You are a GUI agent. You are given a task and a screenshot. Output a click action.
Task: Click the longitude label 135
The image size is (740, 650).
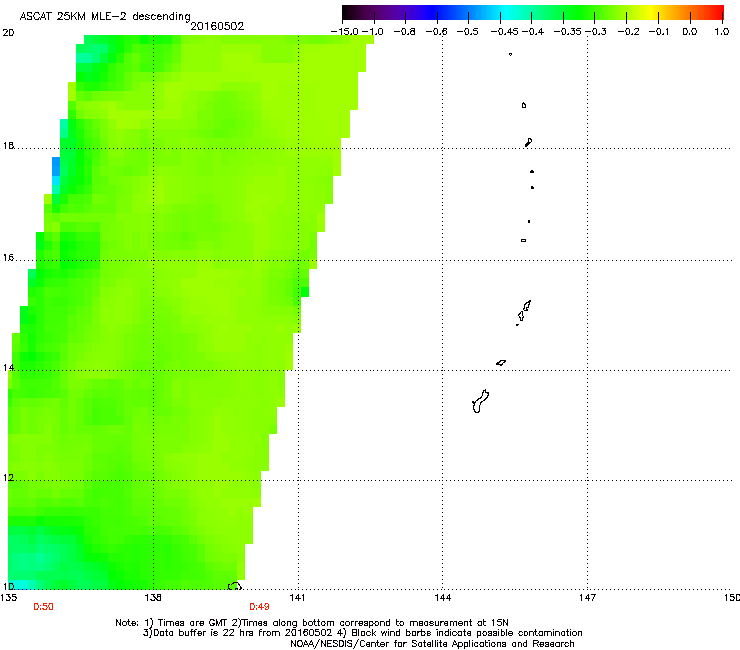click(x=9, y=598)
